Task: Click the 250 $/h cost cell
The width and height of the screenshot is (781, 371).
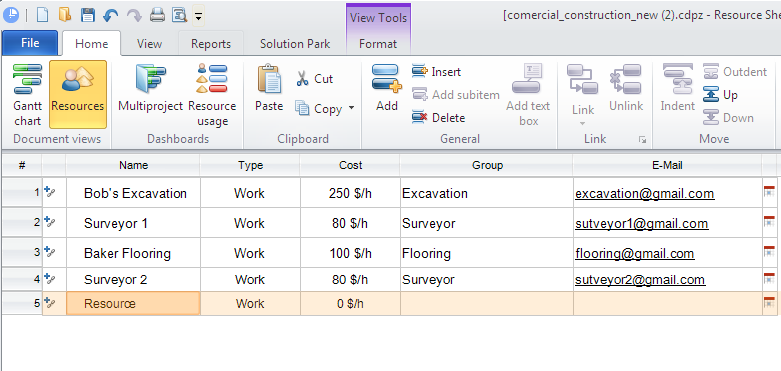Action: tap(350, 193)
